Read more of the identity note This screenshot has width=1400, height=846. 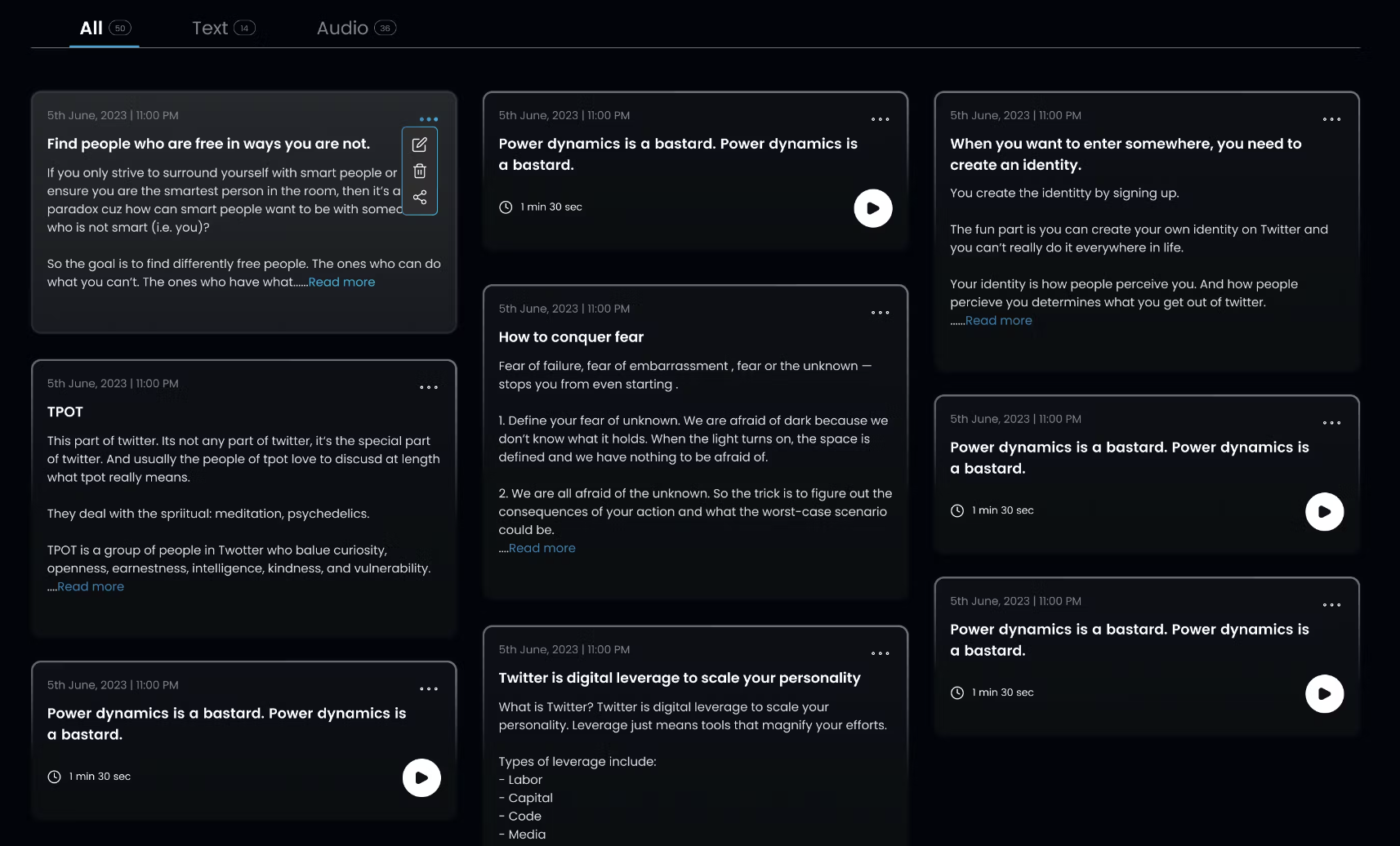click(x=998, y=320)
